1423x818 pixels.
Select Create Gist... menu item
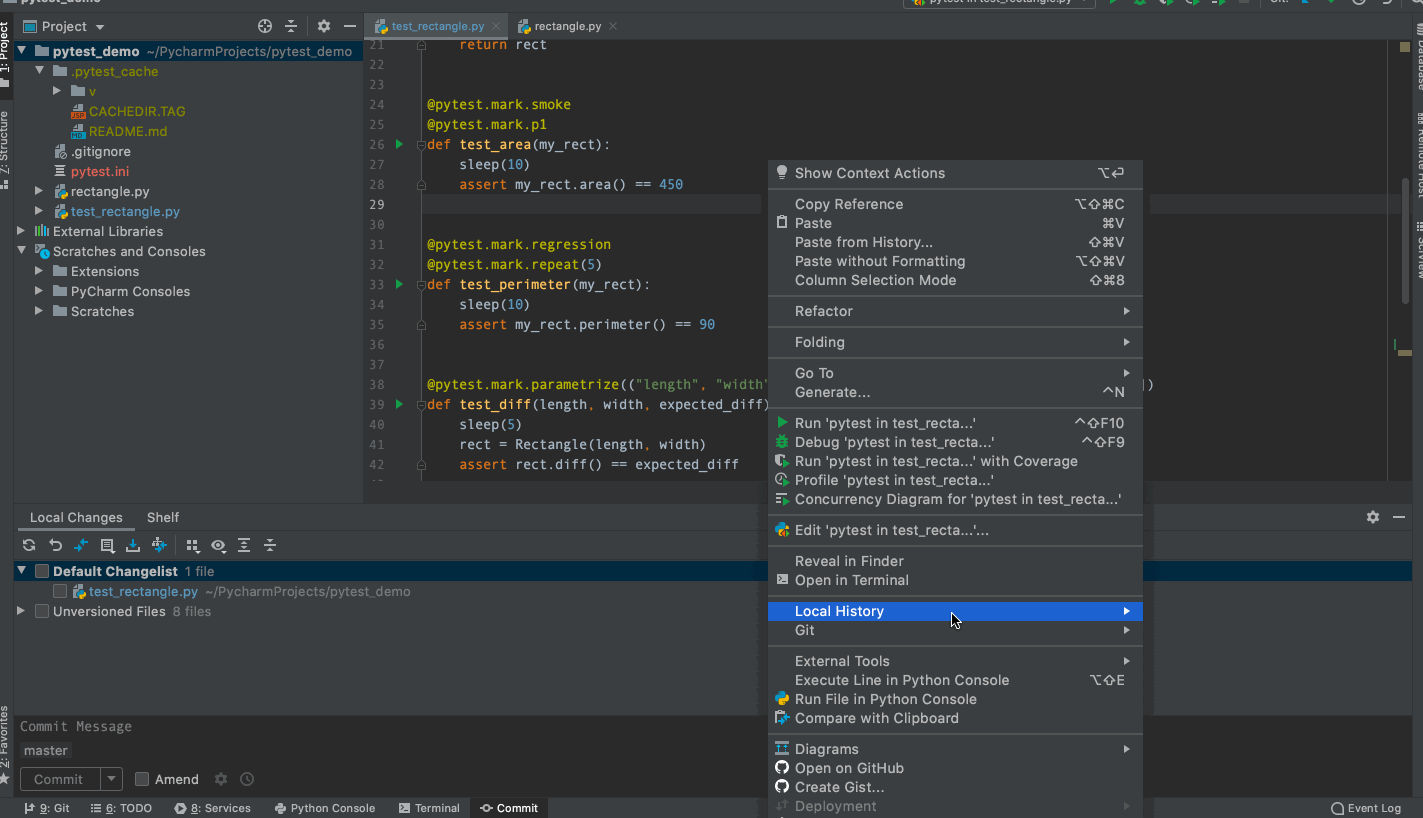click(x=955, y=787)
